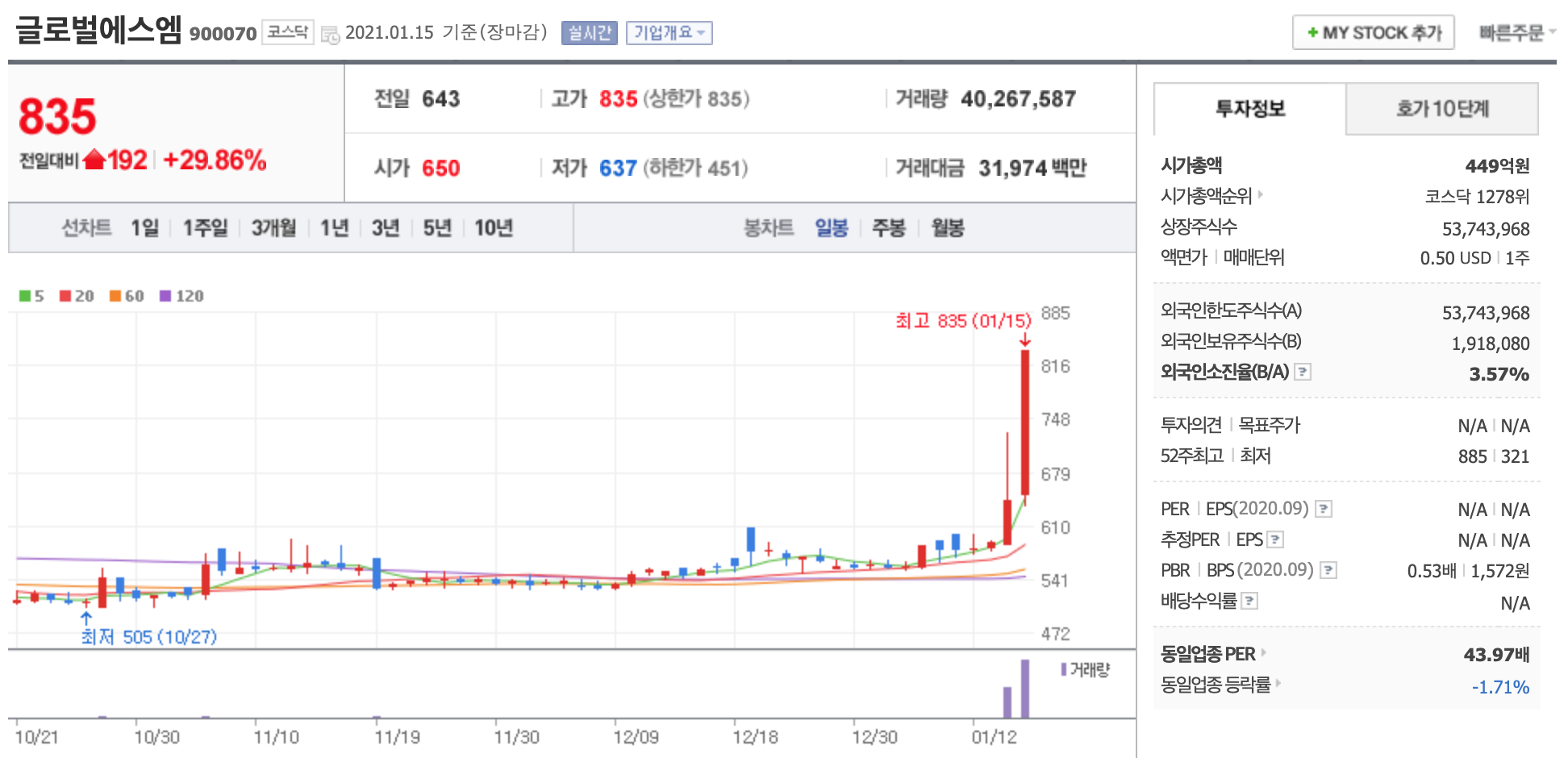Click the 상장주식수 value 53,743,968
The width and height of the screenshot is (1568, 758).
pos(1486,229)
